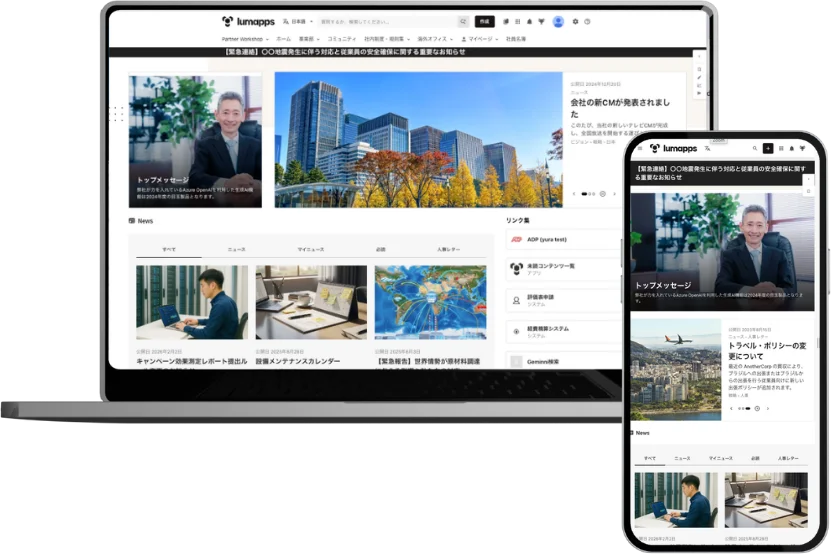Select the すべて news tab on the laptop

click(169, 249)
